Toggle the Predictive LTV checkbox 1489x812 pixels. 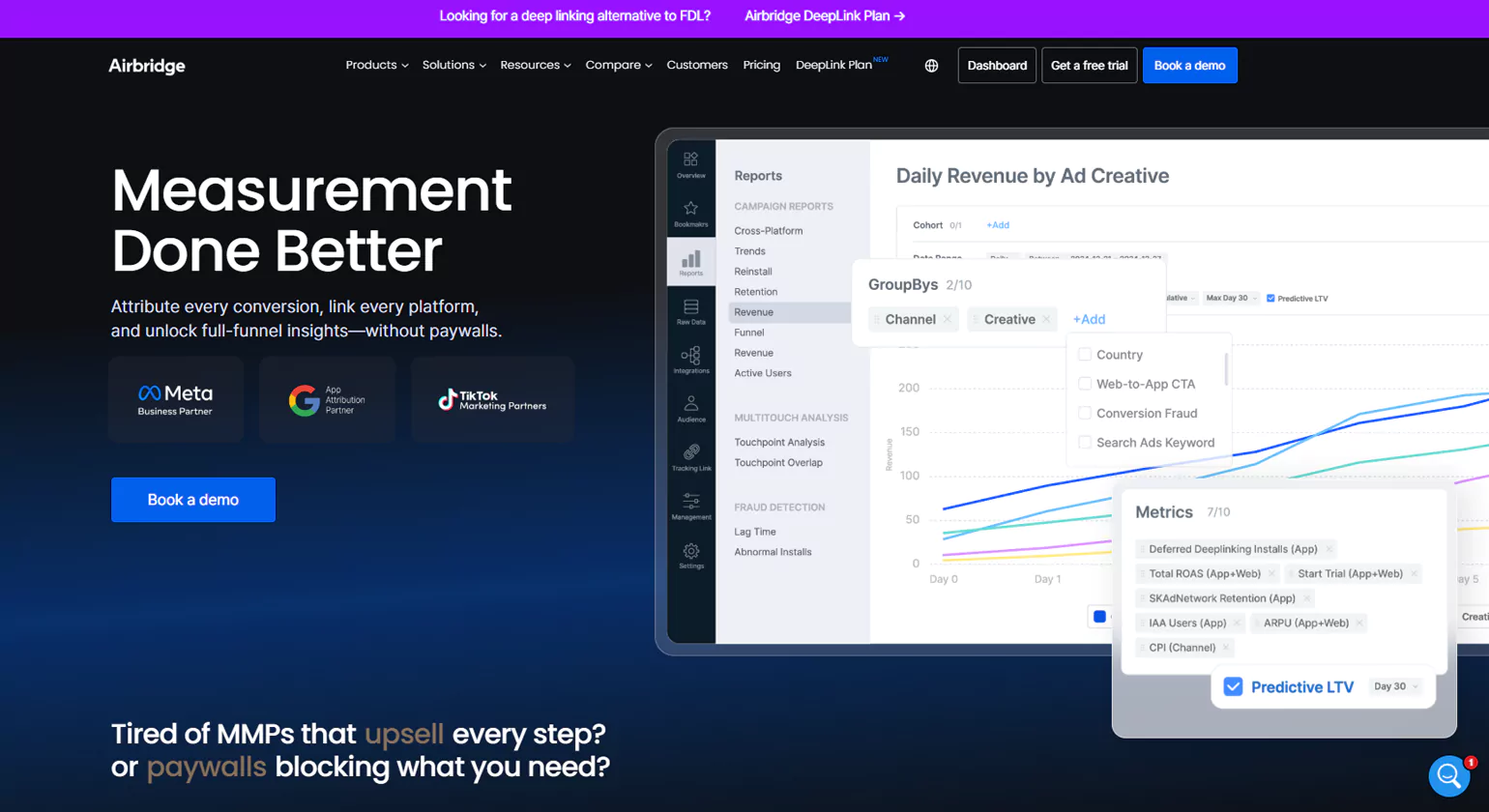click(x=1233, y=686)
